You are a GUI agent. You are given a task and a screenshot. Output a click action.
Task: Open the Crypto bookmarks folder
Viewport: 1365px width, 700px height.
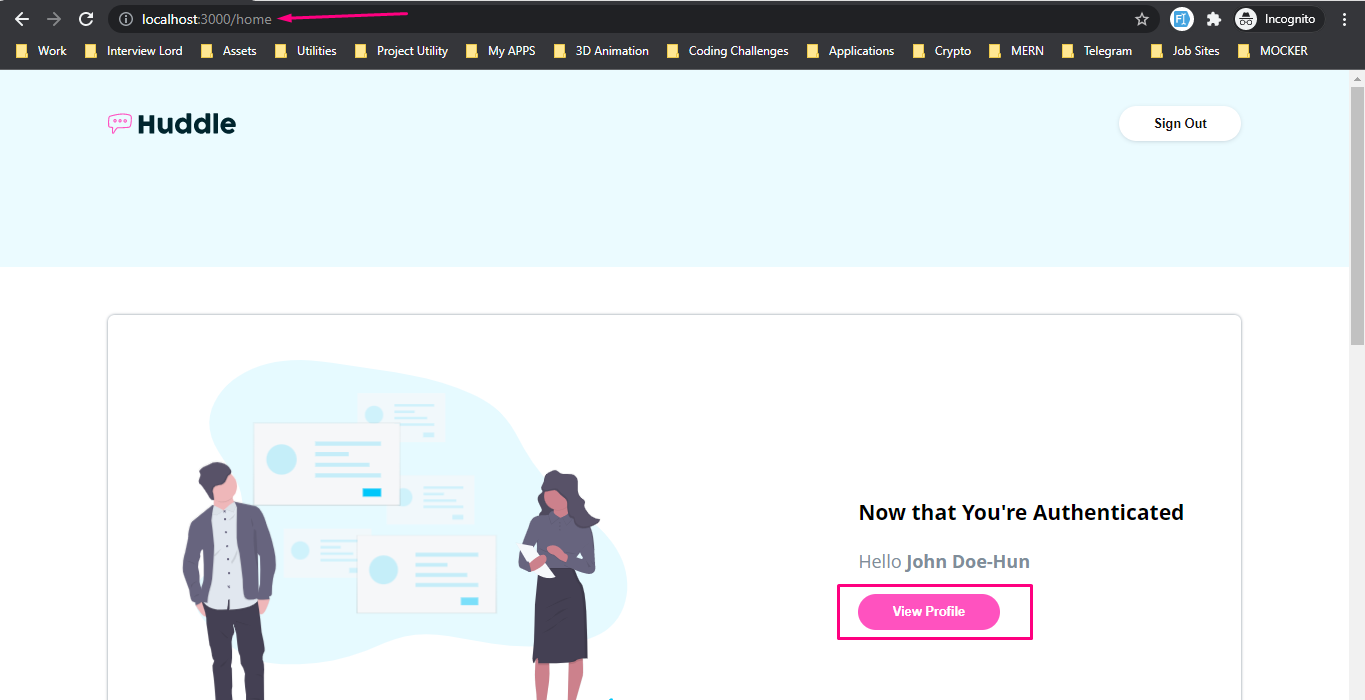(x=942, y=51)
